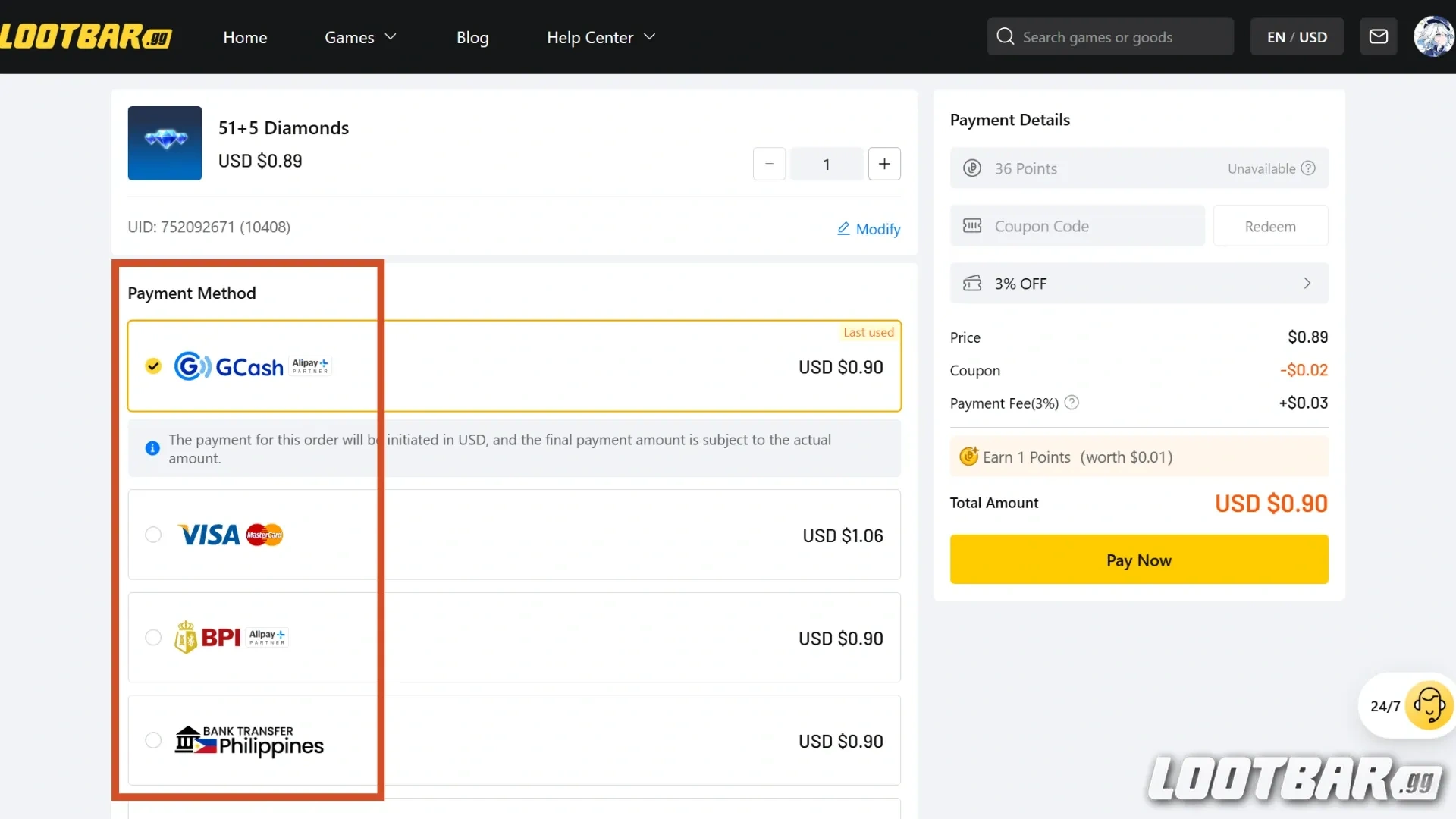Image resolution: width=1456 pixels, height=819 pixels.
Task: Select Bank Transfer Philippines radio button
Action: [x=153, y=740]
